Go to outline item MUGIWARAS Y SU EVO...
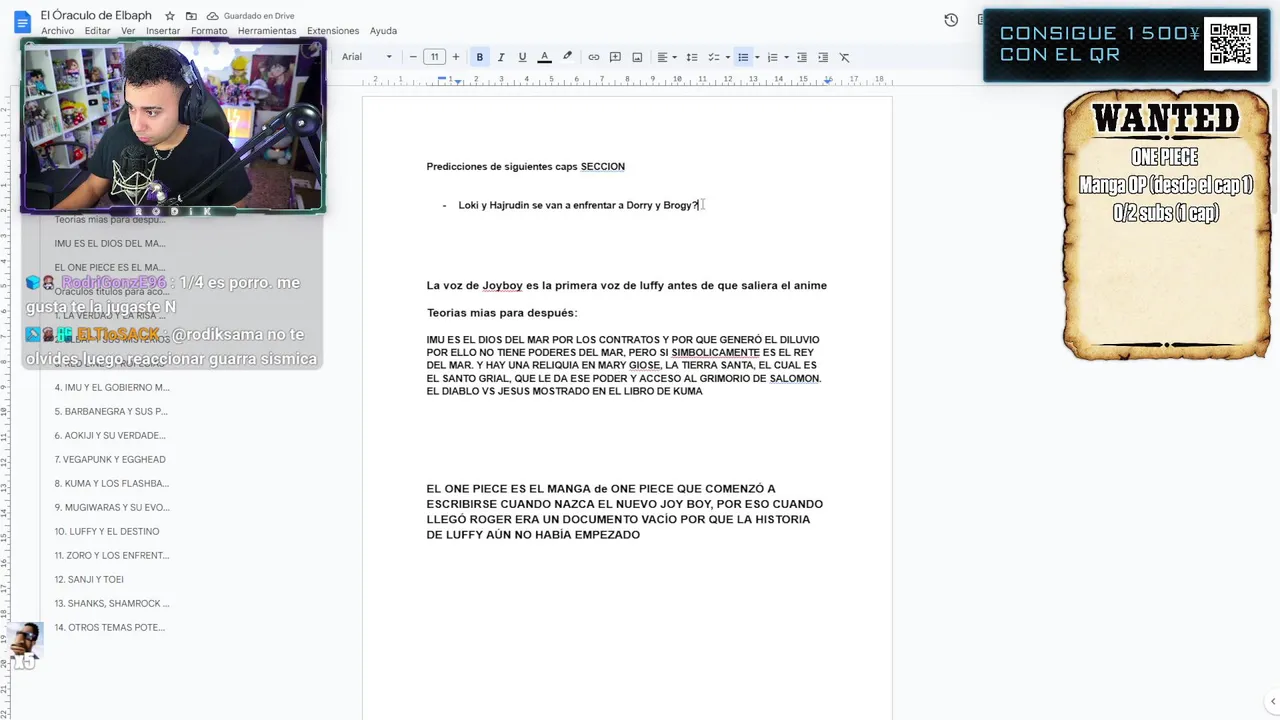 112,507
